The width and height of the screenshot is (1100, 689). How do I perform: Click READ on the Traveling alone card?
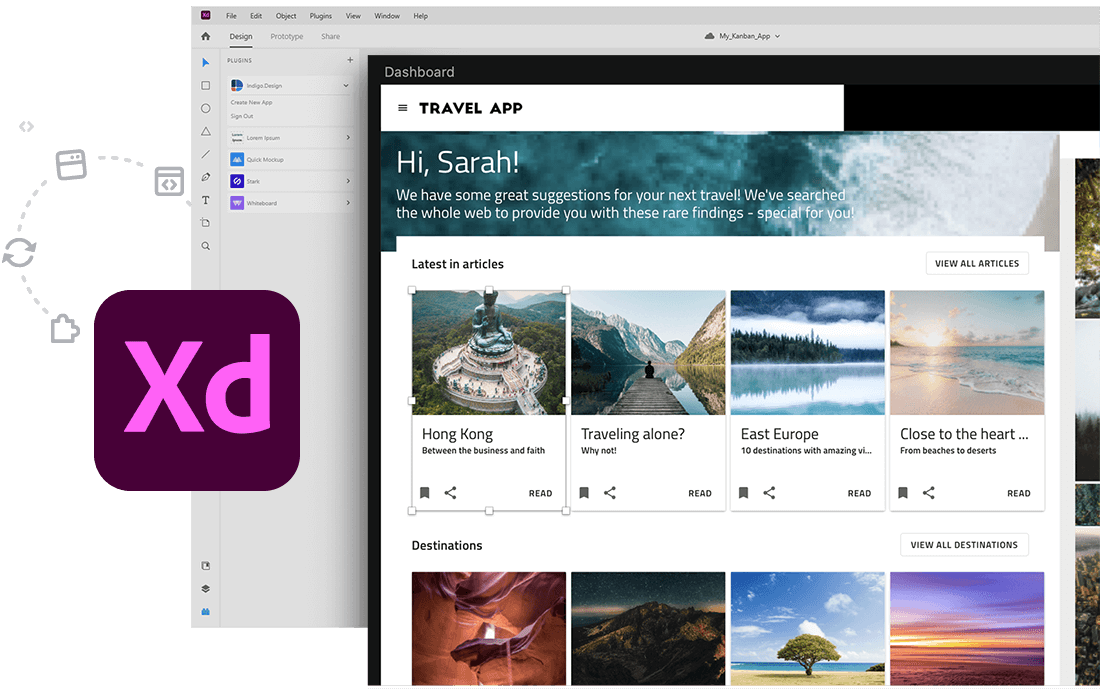coord(699,493)
